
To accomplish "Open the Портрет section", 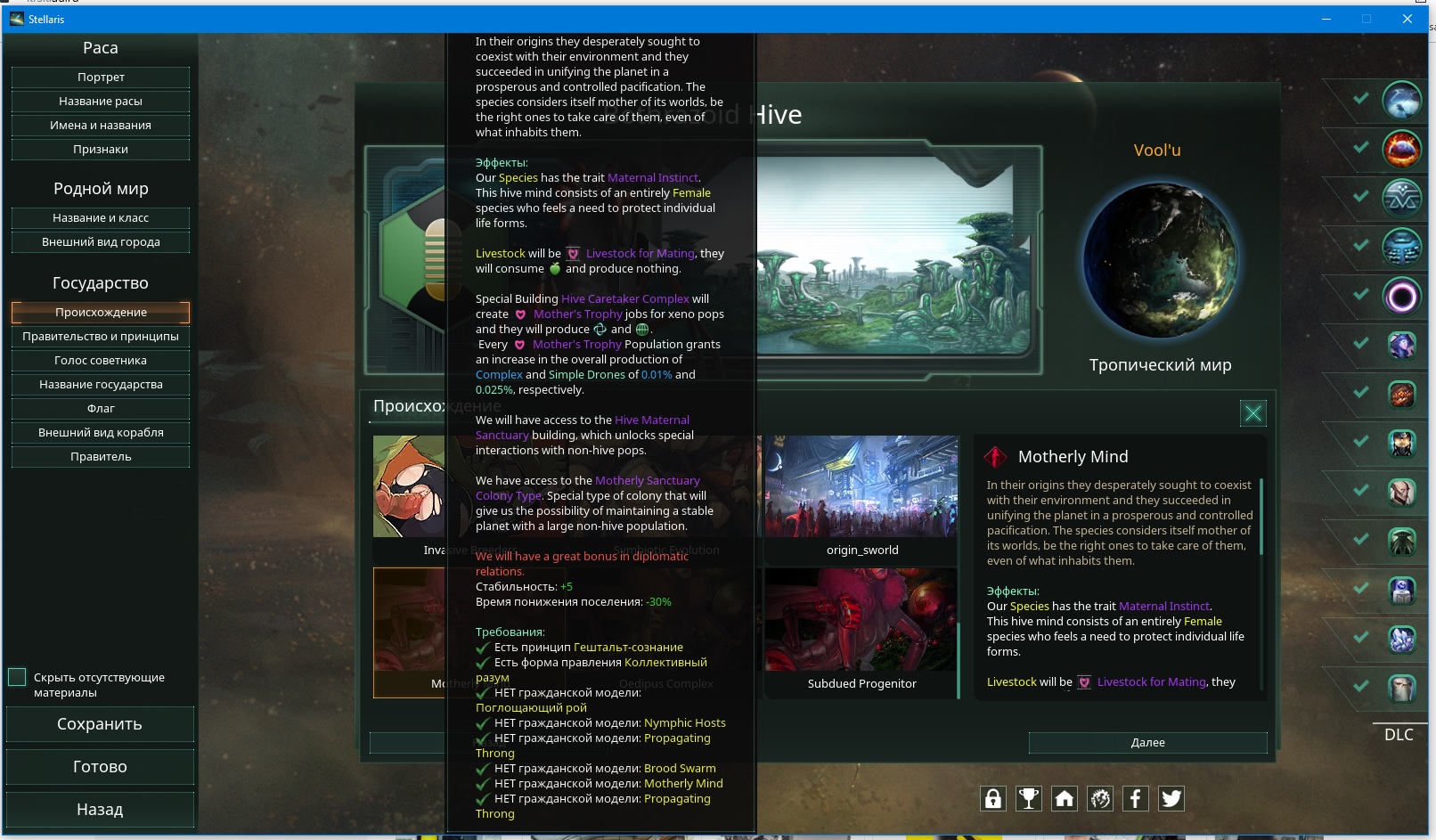I will (x=101, y=77).
